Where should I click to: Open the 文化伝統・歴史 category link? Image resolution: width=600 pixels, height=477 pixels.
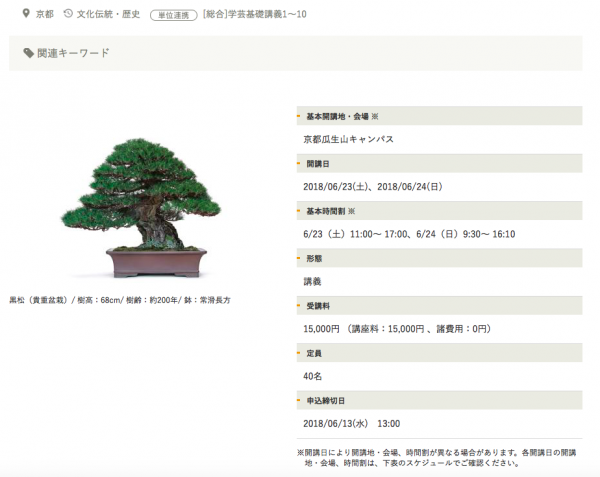107,15
